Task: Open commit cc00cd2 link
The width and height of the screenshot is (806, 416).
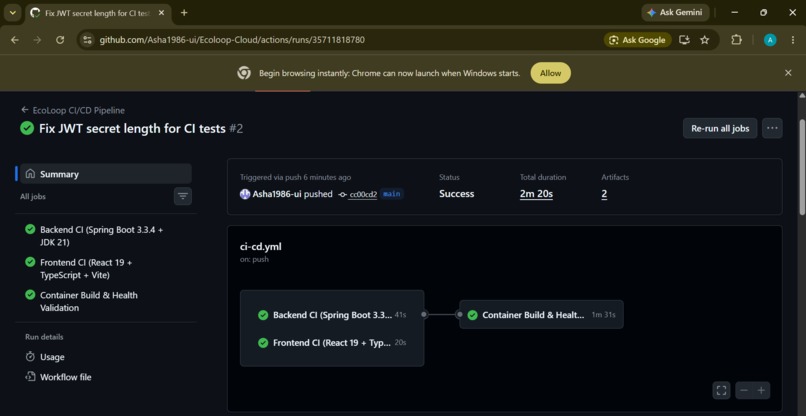Action: point(363,194)
